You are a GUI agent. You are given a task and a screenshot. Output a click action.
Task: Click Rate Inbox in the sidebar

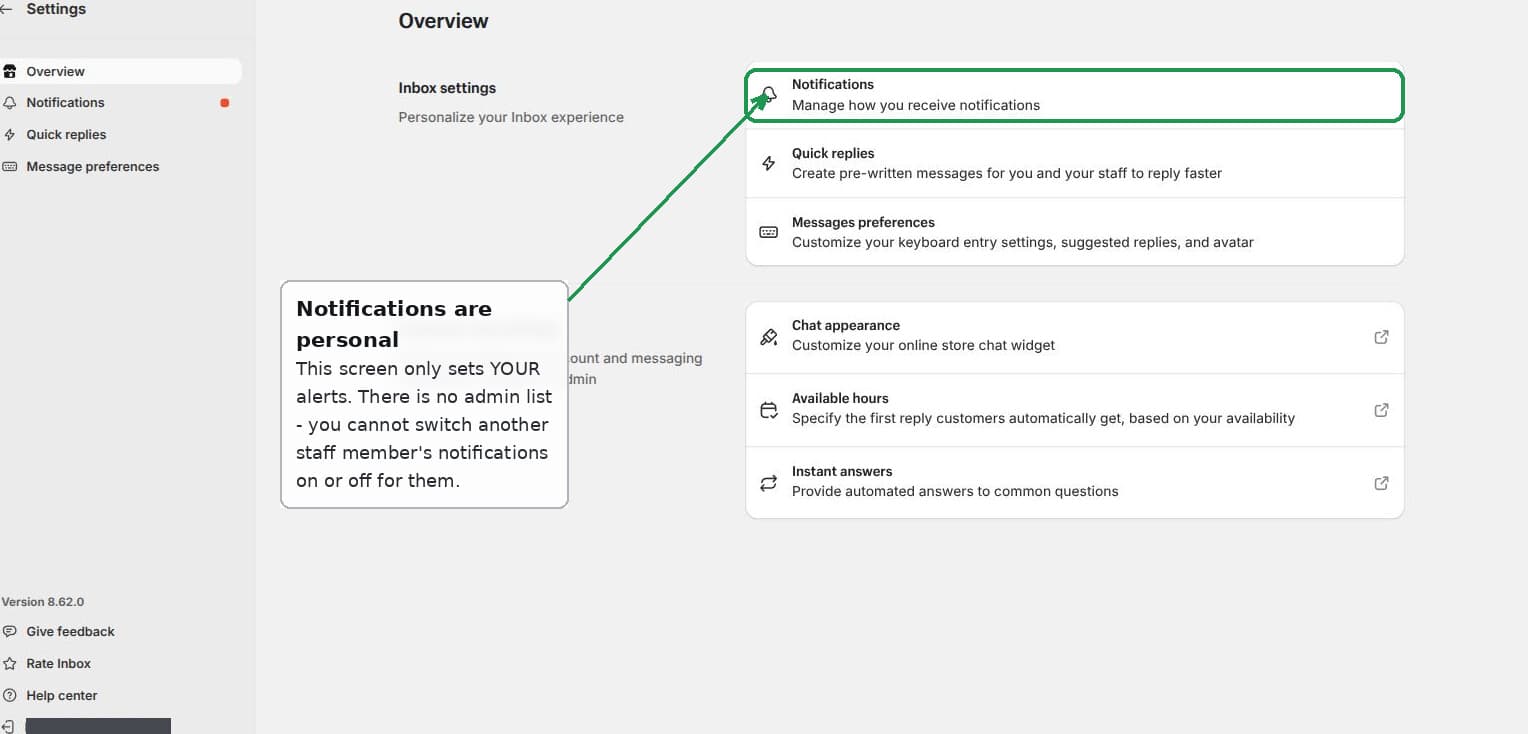tap(58, 664)
